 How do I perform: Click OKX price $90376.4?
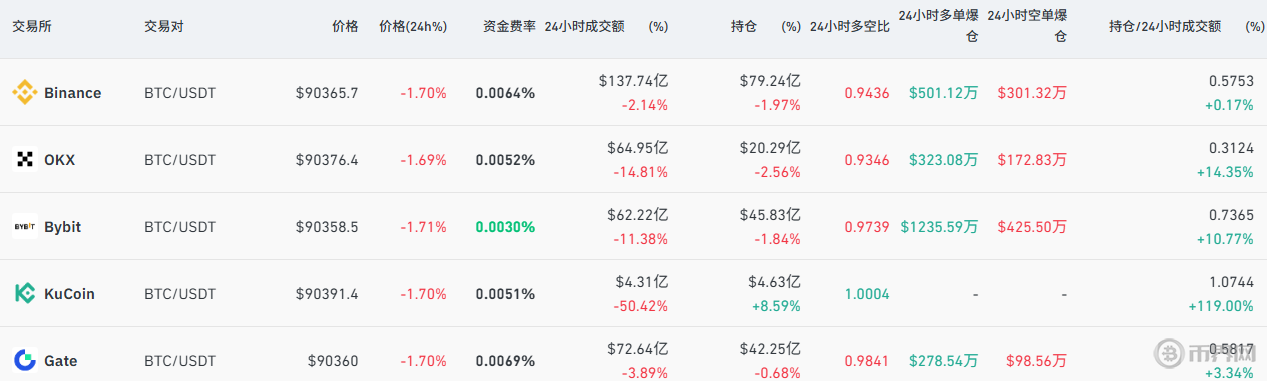tap(327, 160)
